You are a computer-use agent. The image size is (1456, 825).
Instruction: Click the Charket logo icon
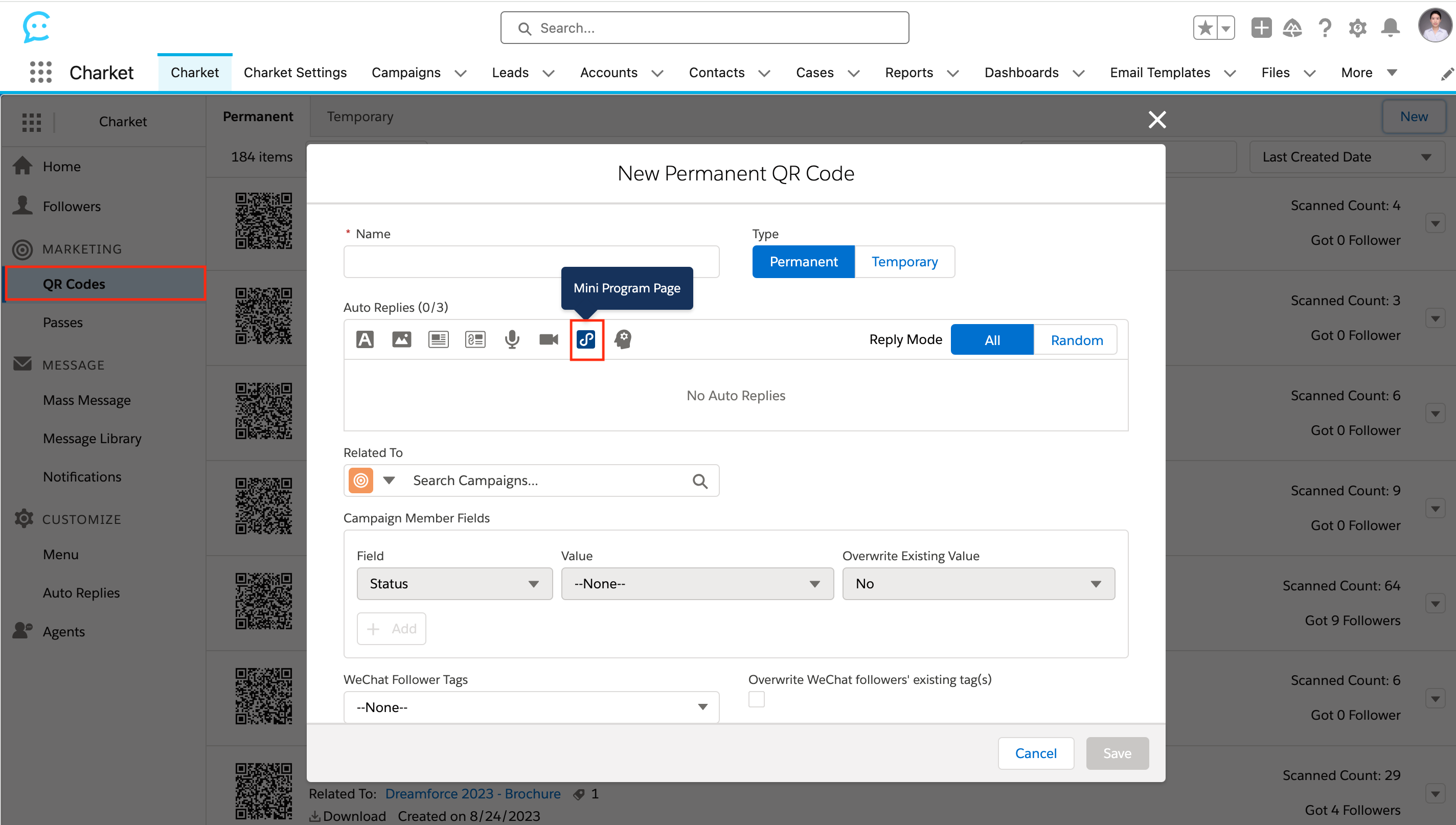37,27
